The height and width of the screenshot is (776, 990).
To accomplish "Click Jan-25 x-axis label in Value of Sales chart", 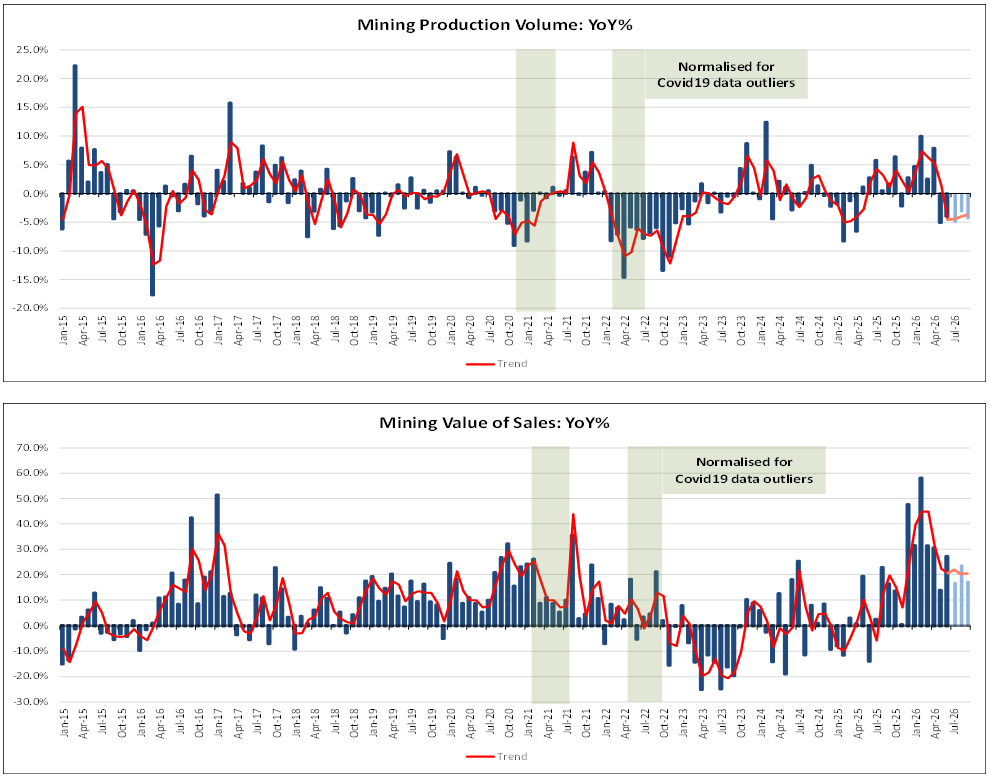I will coord(838,724).
